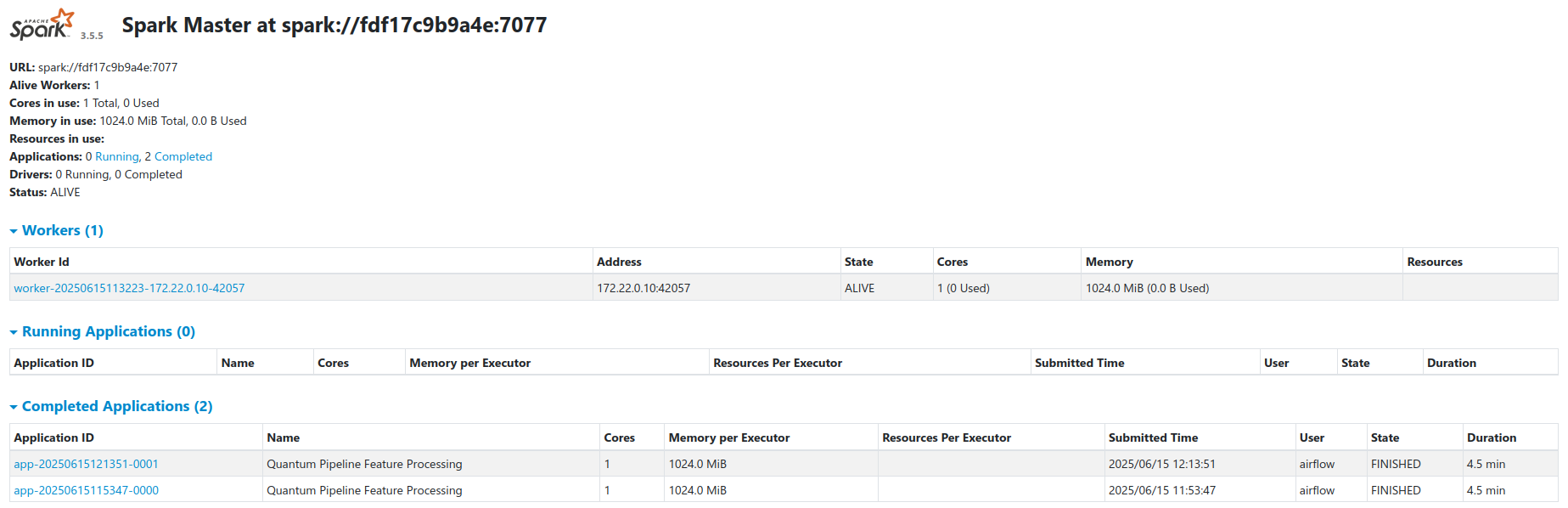Click the Application ID column header
Screen dimensions: 1568x508
tap(54, 437)
